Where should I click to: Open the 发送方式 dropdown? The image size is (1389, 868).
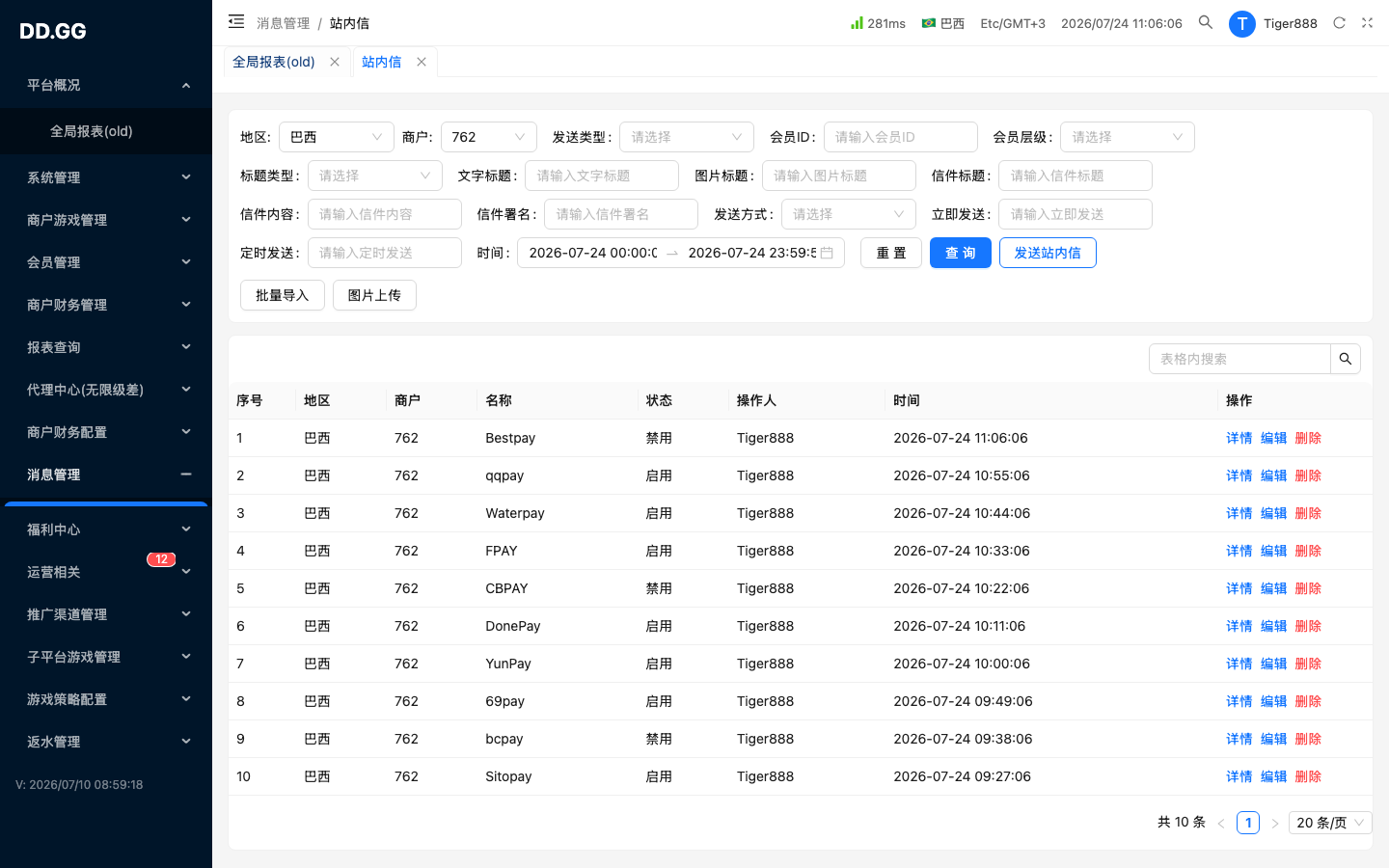(x=849, y=214)
